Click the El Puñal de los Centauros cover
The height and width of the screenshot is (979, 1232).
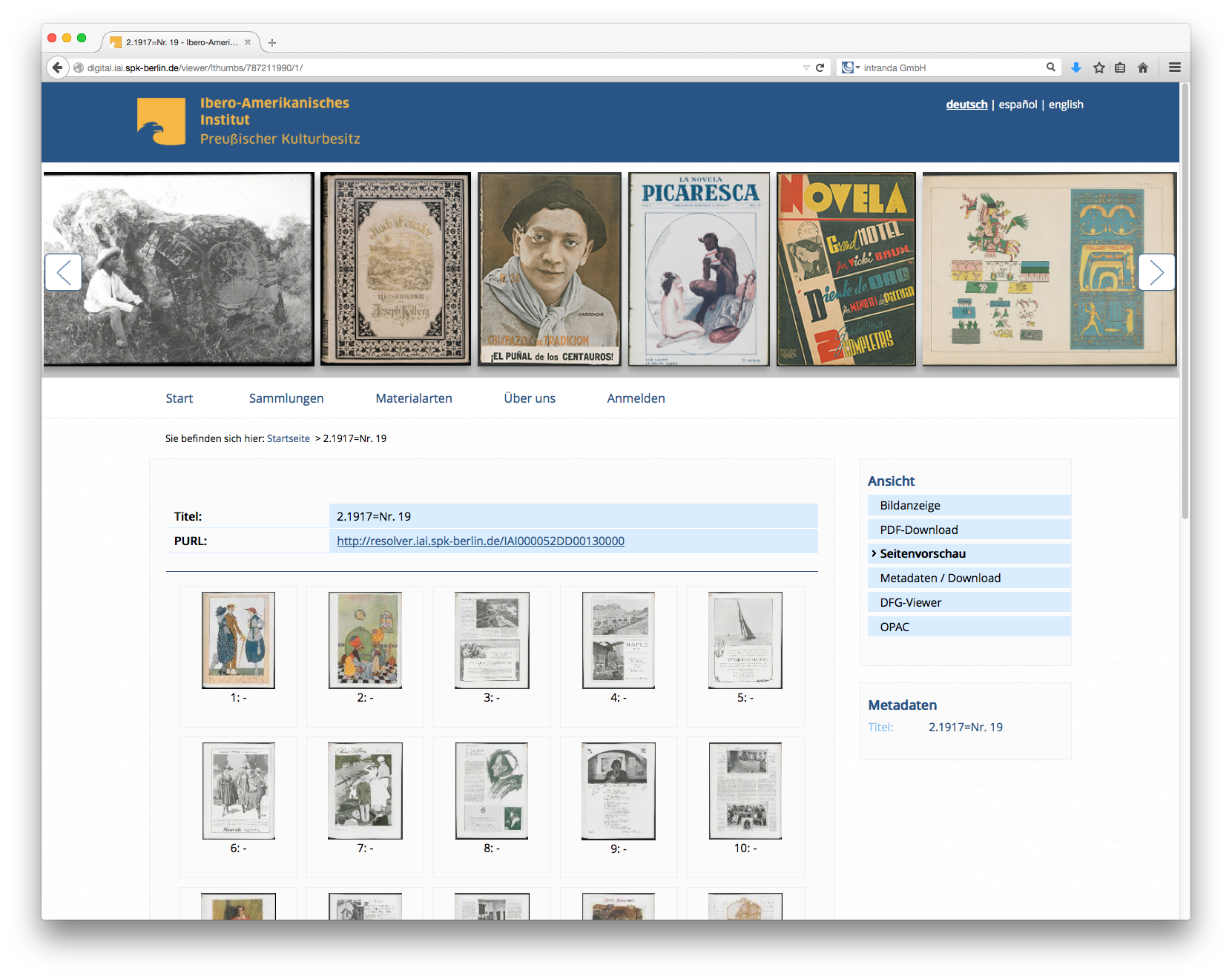click(550, 269)
